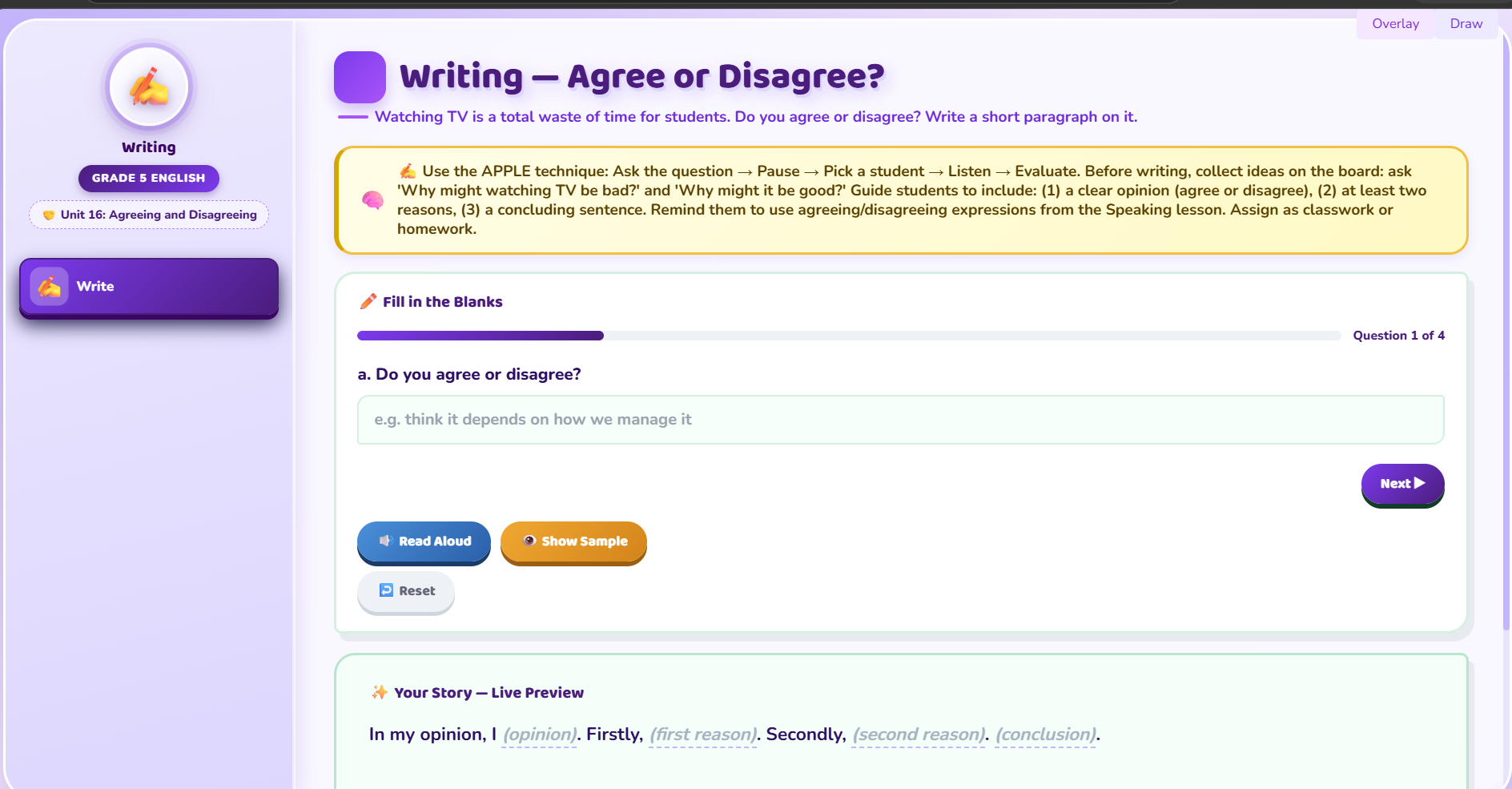
Task: Click the sparkle icon beside Your Story
Action: pyautogui.click(x=380, y=692)
